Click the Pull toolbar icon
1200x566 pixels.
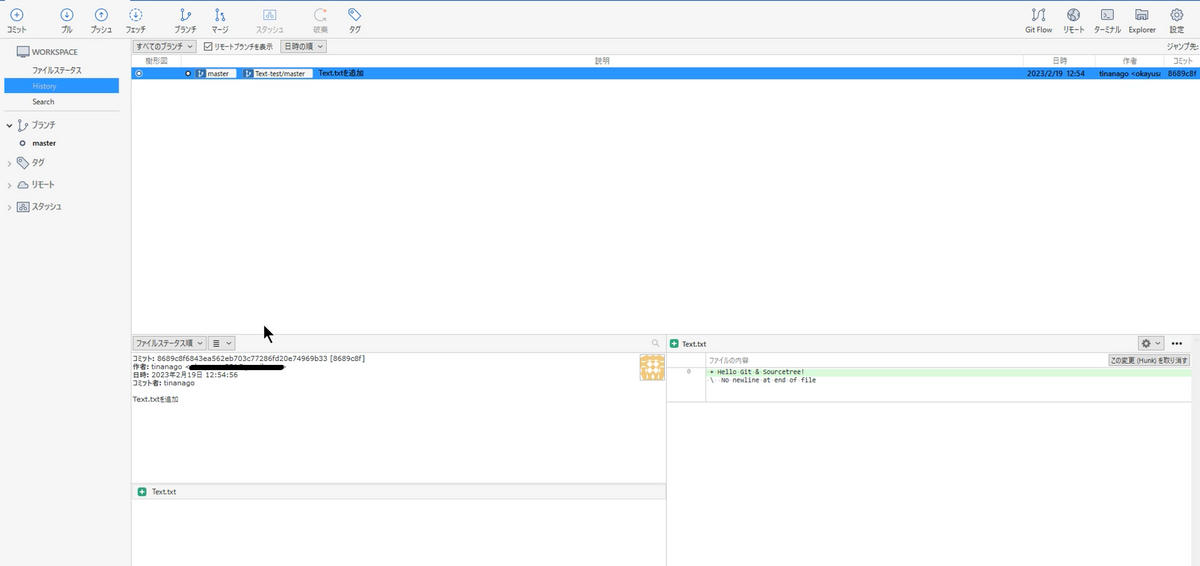tap(67, 15)
